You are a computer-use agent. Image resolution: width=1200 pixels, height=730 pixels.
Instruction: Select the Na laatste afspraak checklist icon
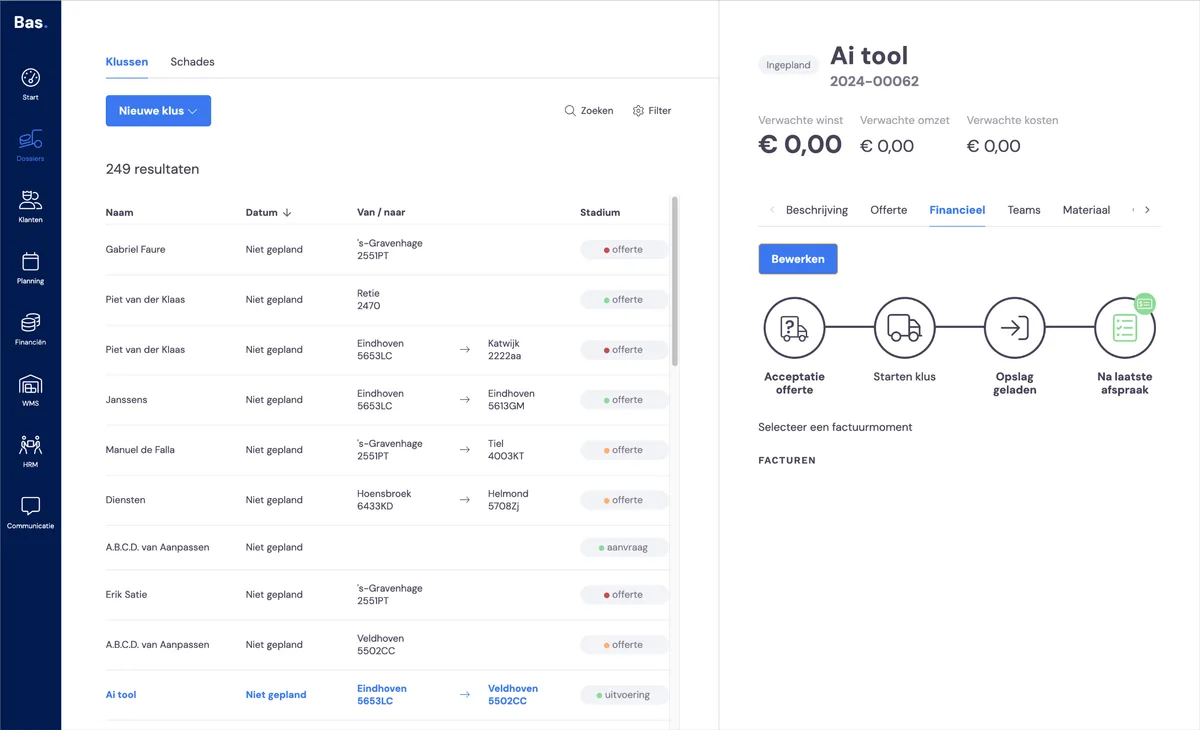[x=1124, y=328]
